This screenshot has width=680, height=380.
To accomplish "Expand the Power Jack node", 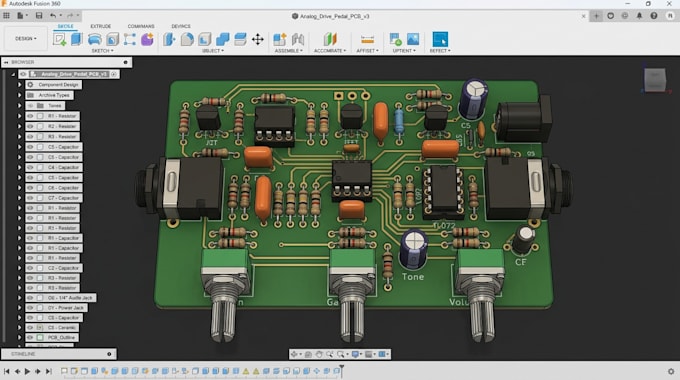I will click(20, 308).
